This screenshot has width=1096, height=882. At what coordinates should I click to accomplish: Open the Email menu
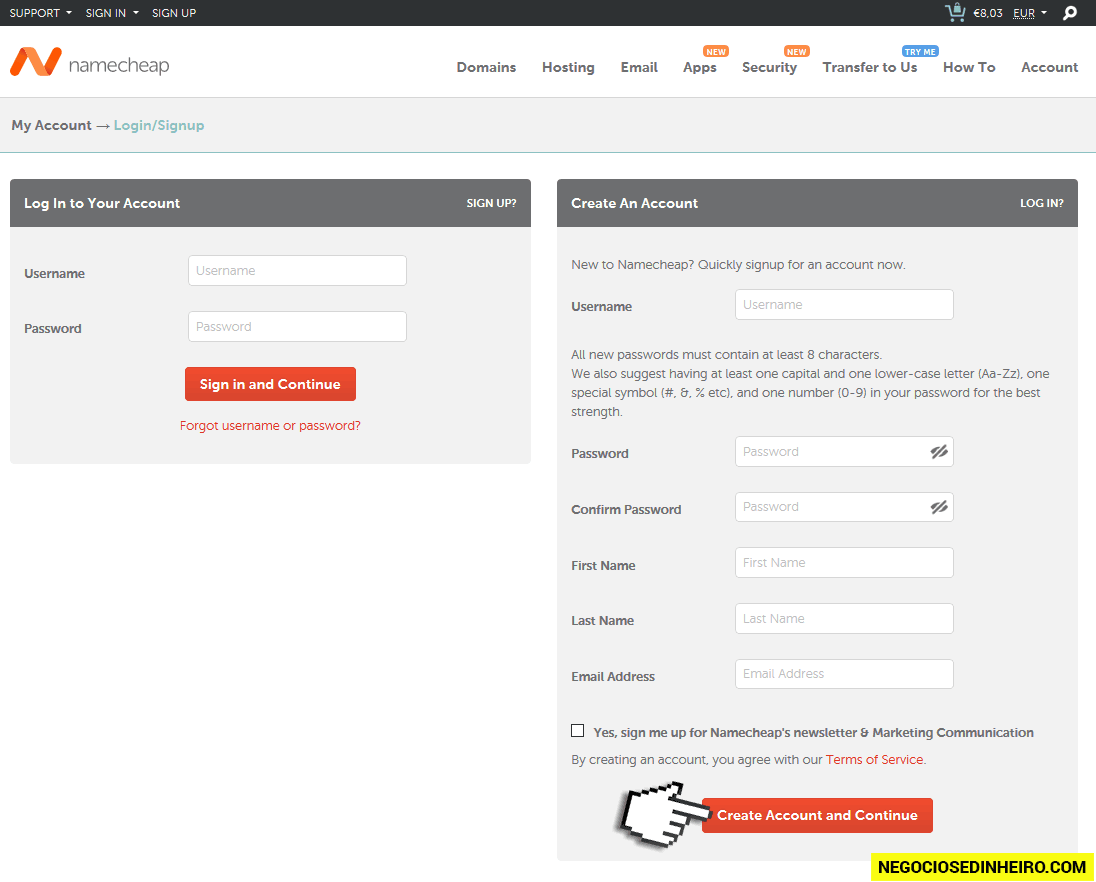(639, 67)
